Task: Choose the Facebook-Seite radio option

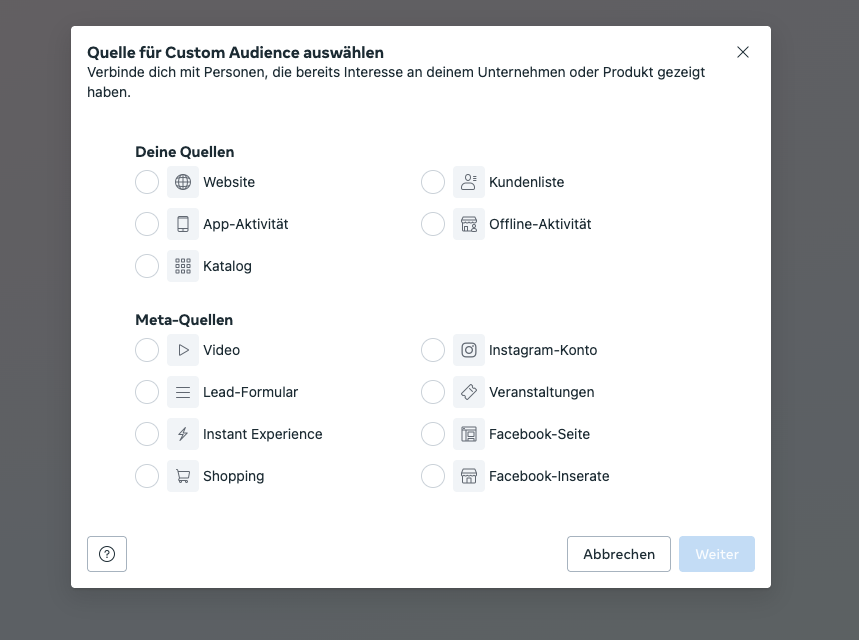Action: tap(433, 434)
